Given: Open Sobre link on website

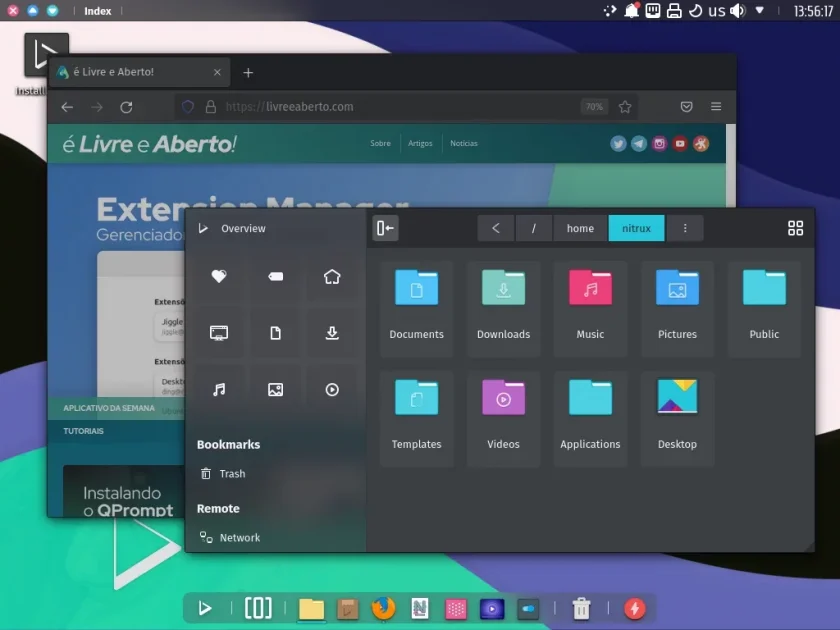Looking at the screenshot, I should coord(380,143).
